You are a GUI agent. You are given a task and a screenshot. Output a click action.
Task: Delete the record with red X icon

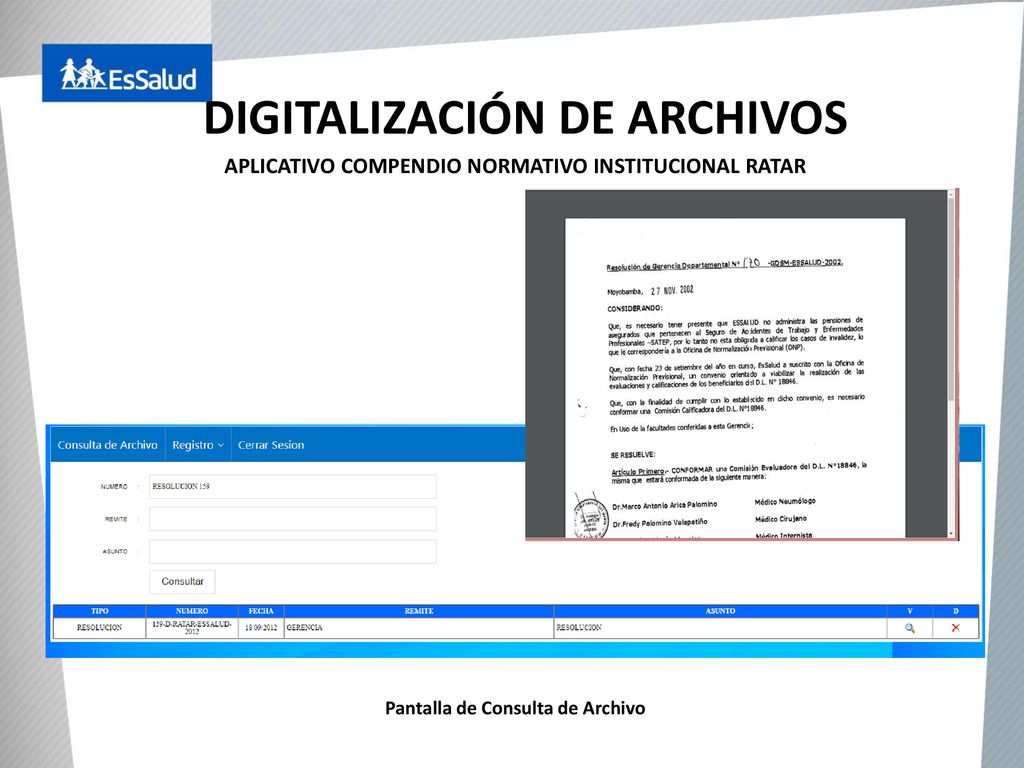pyautogui.click(x=955, y=628)
